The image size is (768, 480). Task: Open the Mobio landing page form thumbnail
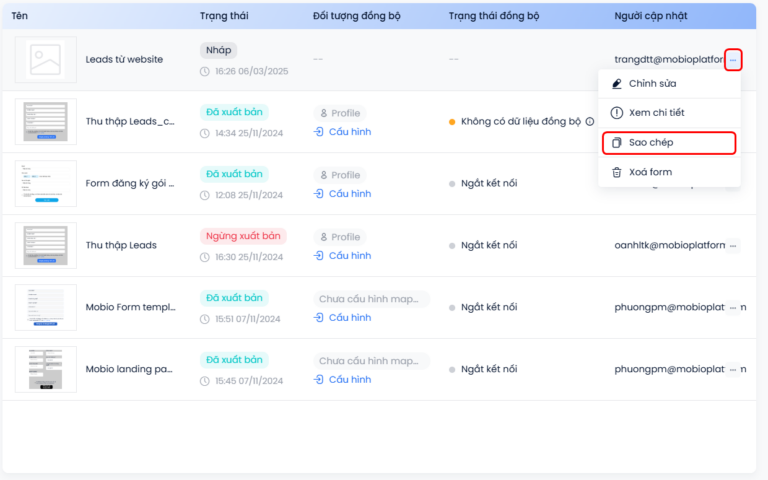(x=45, y=369)
